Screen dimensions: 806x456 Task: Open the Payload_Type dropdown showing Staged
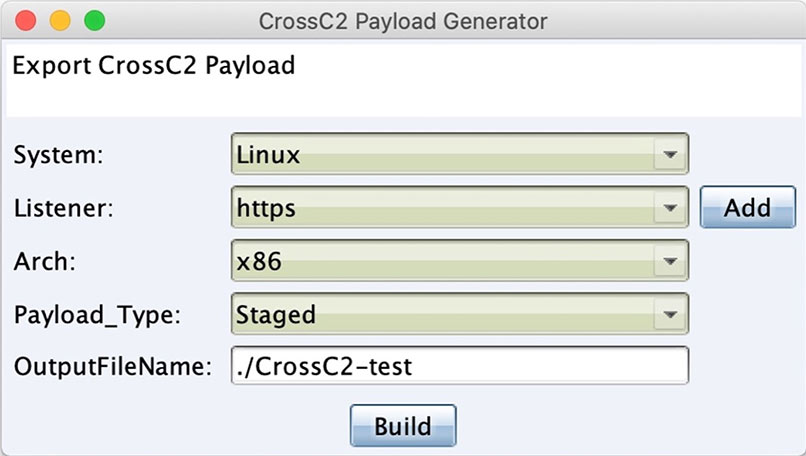coord(460,314)
